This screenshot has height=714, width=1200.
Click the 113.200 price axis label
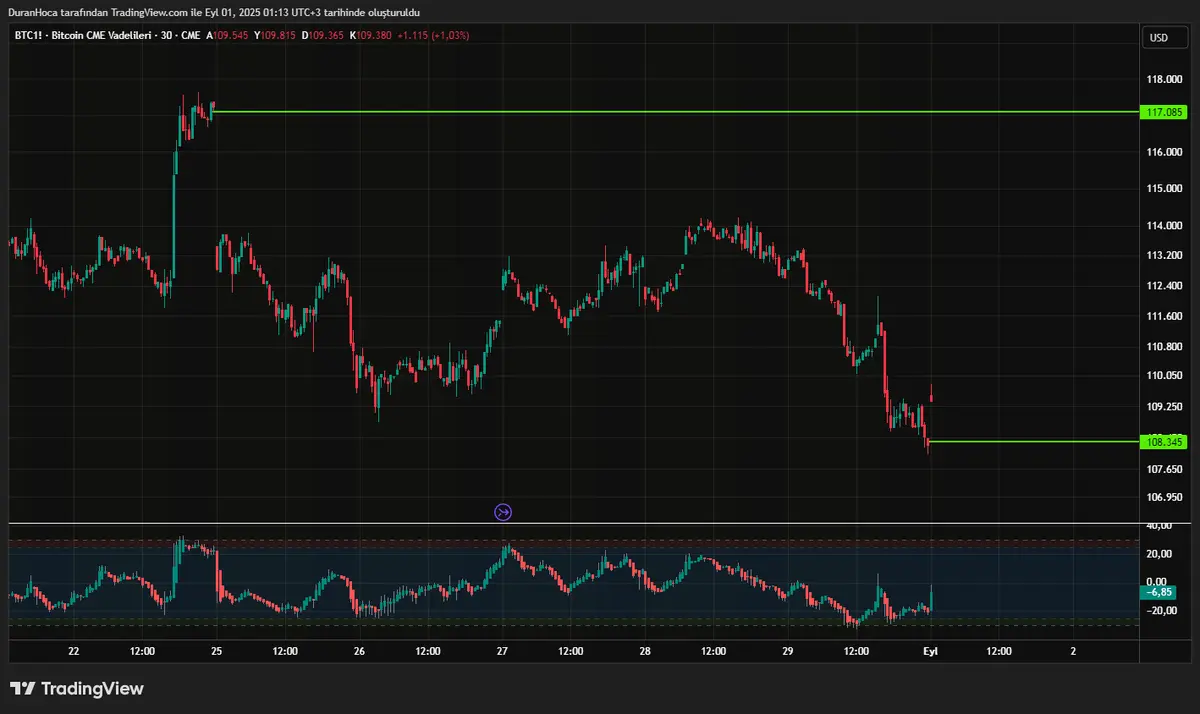tap(1165, 255)
